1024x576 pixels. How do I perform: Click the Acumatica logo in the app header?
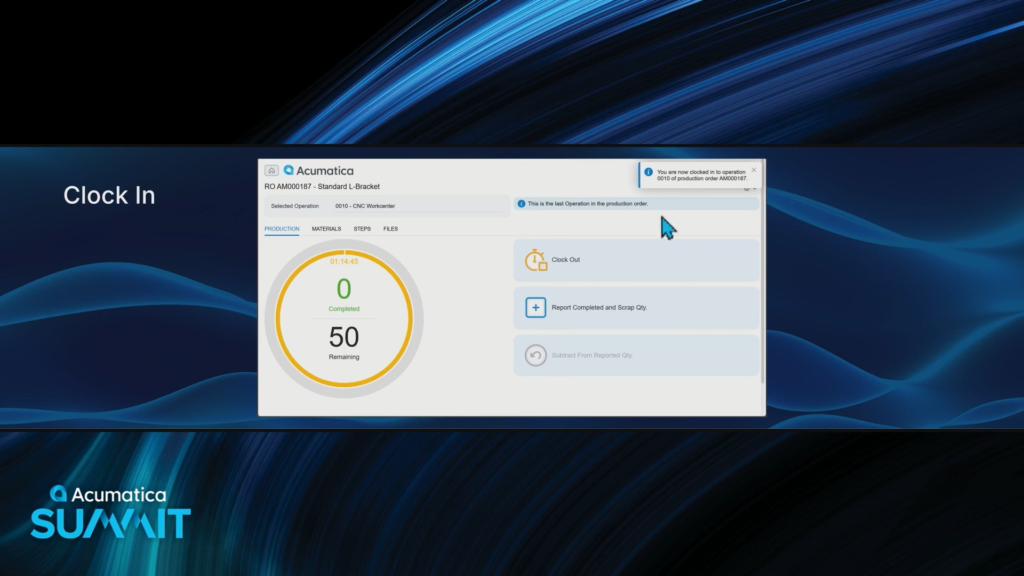[318, 171]
